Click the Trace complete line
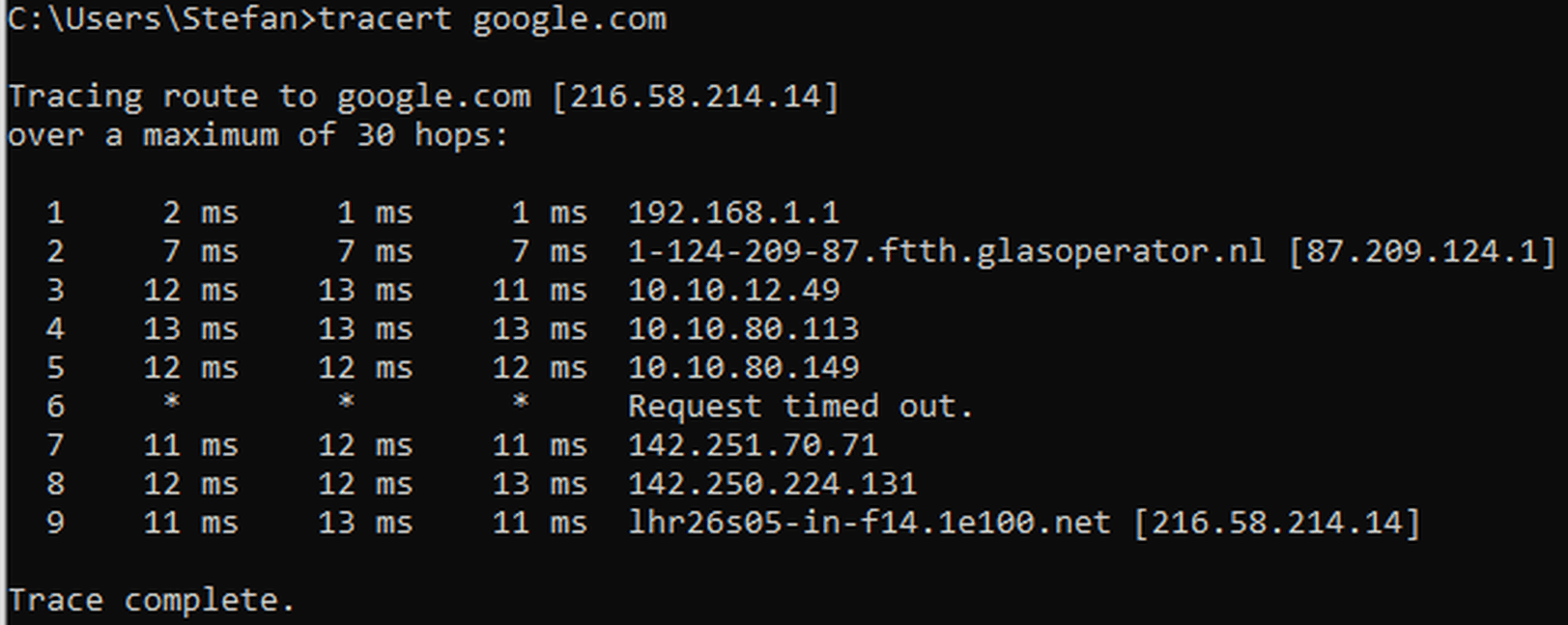The width and height of the screenshot is (1568, 625). pos(151,600)
